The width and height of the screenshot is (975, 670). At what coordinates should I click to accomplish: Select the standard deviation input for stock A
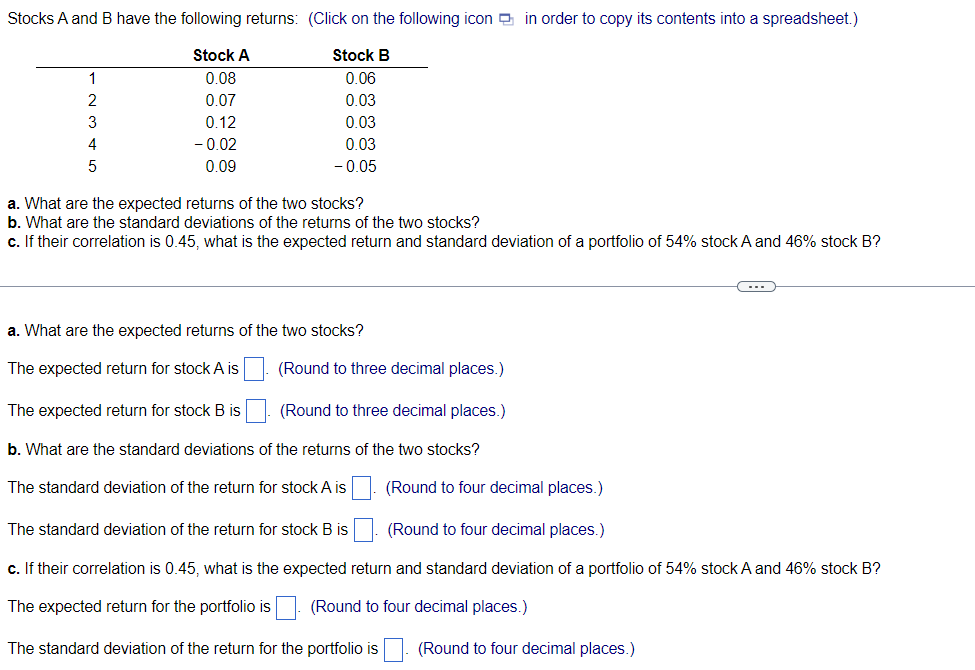click(361, 488)
